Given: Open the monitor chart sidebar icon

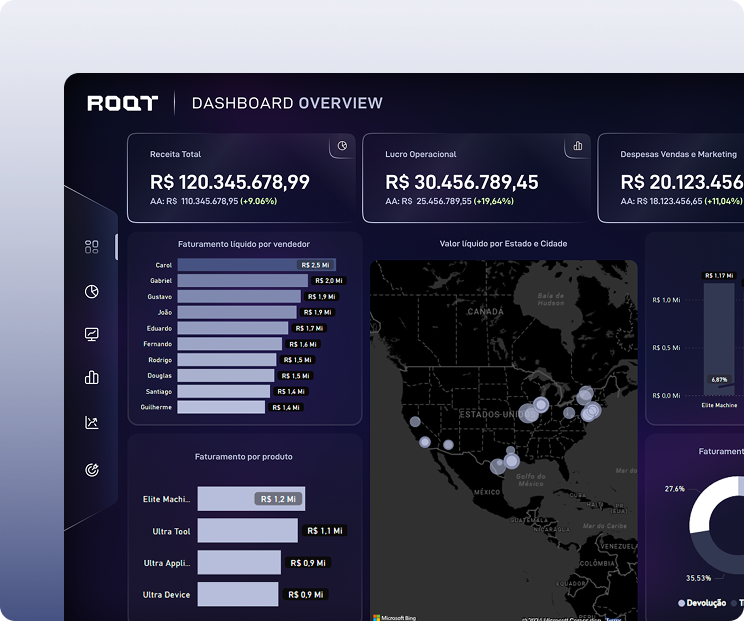Looking at the screenshot, I should (92, 334).
